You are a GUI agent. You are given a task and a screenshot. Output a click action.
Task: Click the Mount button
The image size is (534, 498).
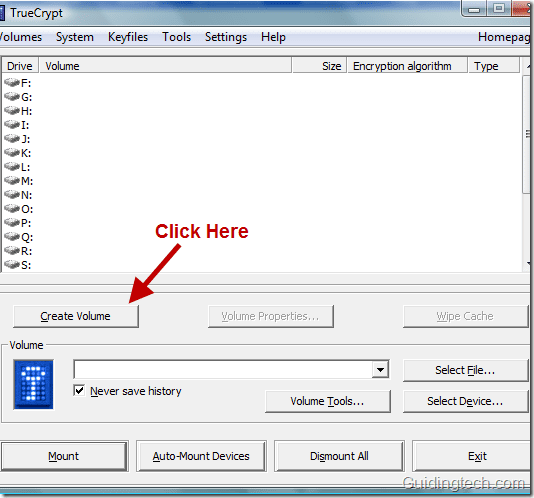[64, 456]
